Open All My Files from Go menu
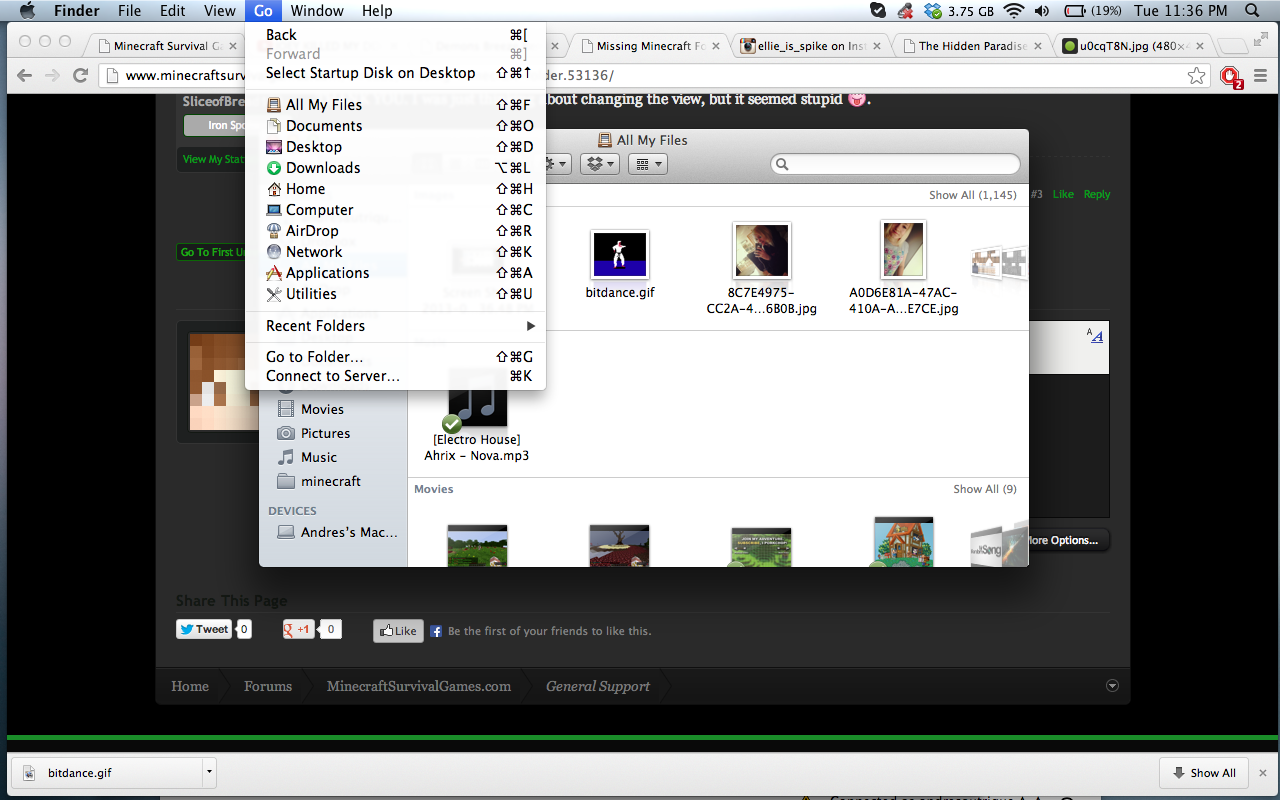The width and height of the screenshot is (1280, 800). click(395, 105)
